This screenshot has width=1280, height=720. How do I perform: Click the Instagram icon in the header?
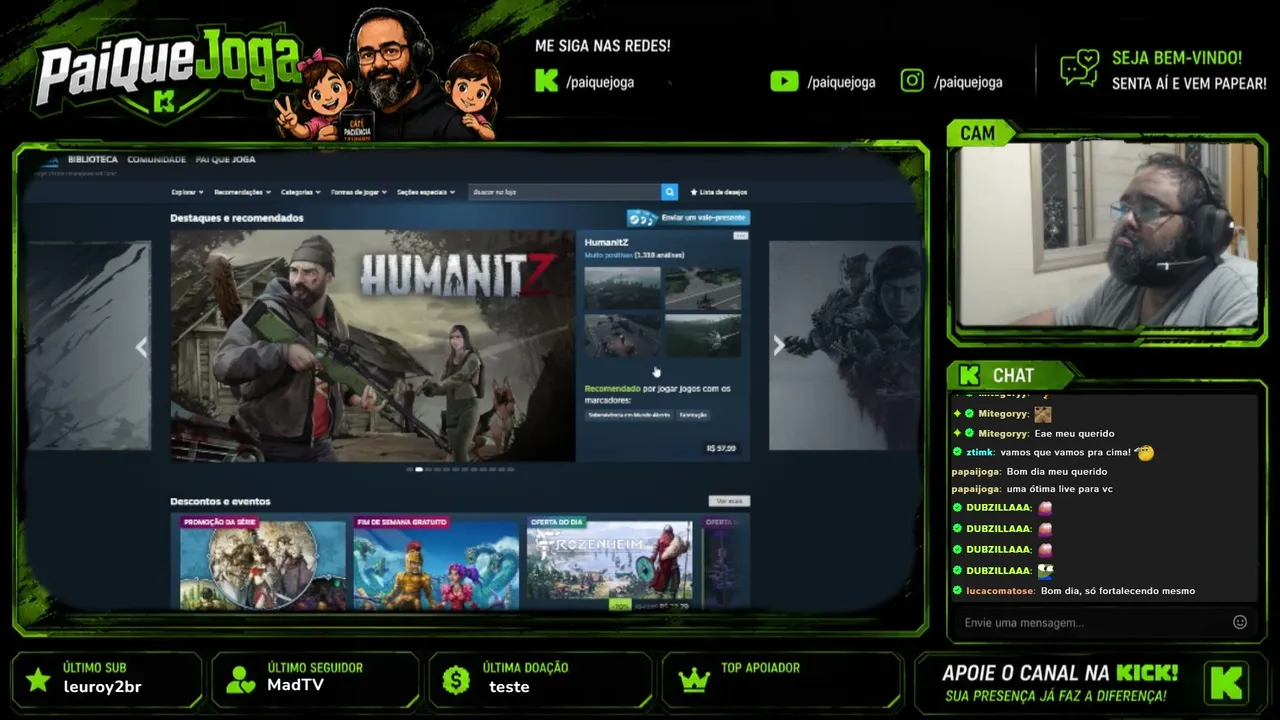point(912,81)
